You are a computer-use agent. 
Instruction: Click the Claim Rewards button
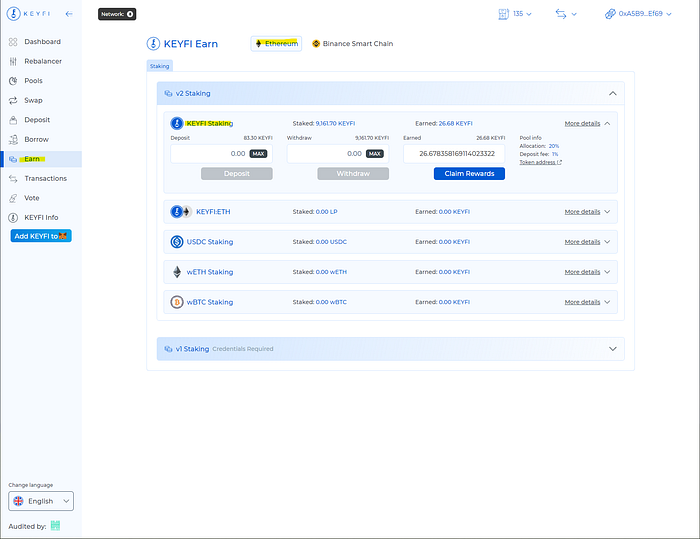click(x=469, y=174)
